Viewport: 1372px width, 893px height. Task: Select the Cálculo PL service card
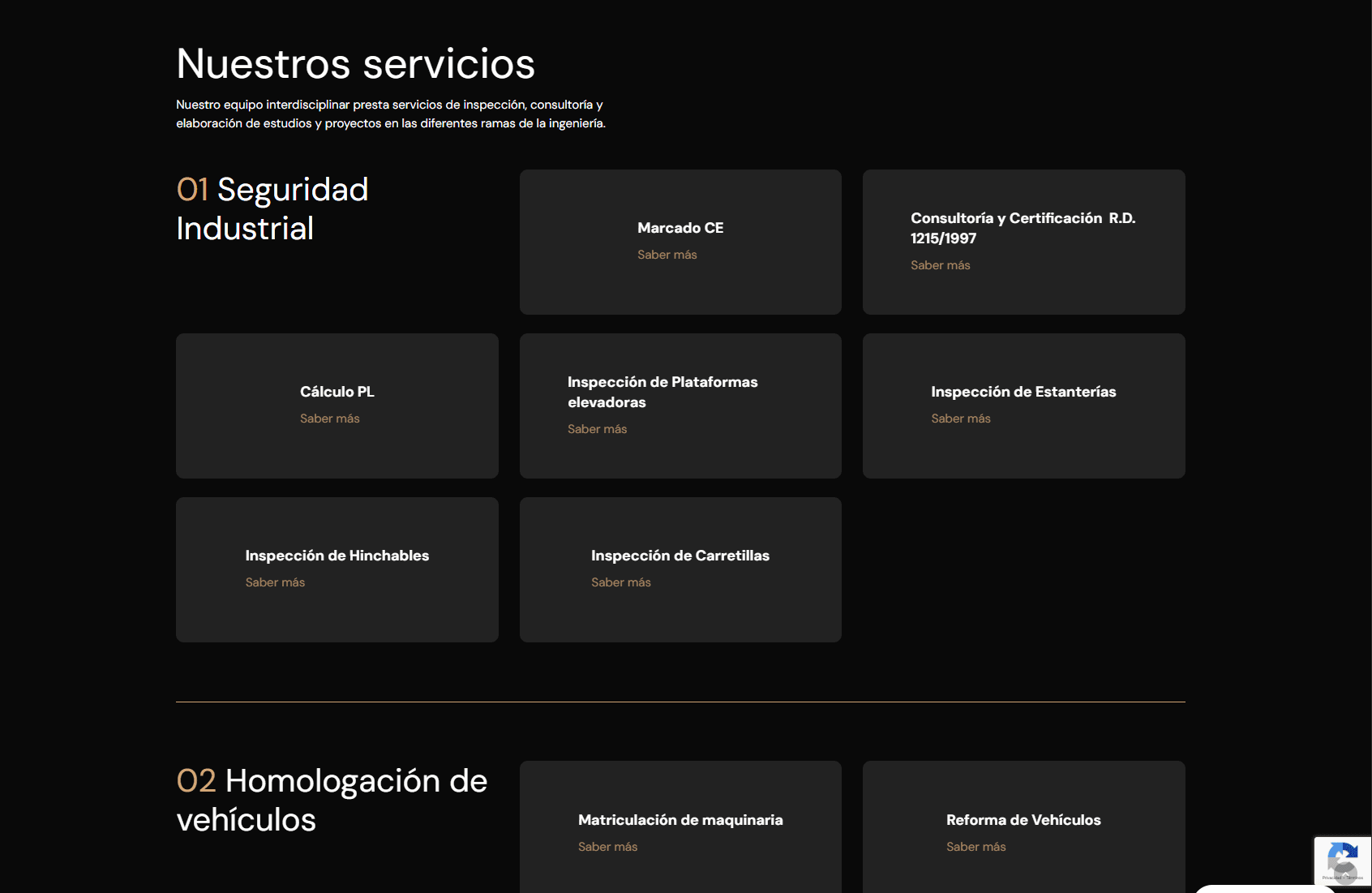[x=337, y=406]
